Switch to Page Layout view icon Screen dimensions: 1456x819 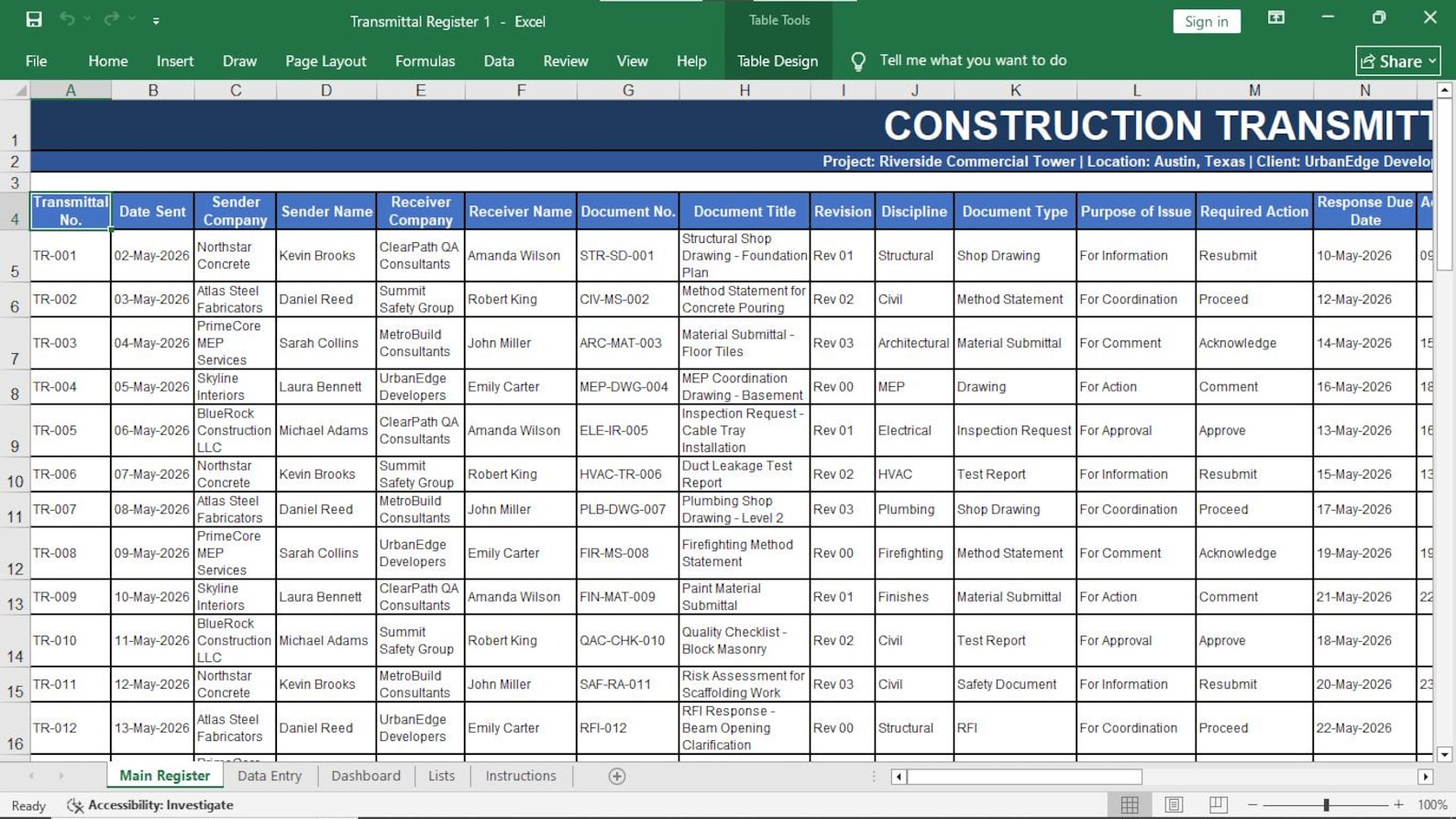[x=1174, y=805]
